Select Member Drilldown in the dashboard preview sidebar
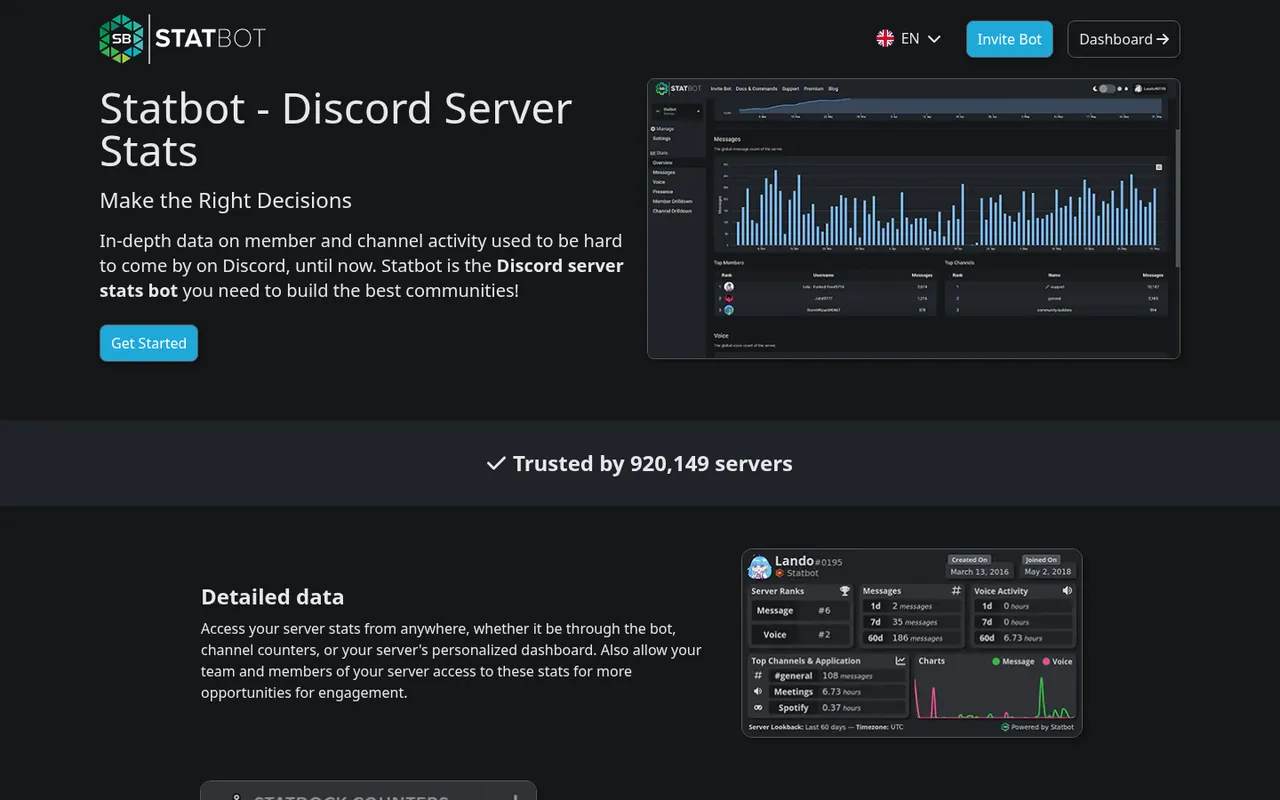The width and height of the screenshot is (1280, 800). [672, 201]
